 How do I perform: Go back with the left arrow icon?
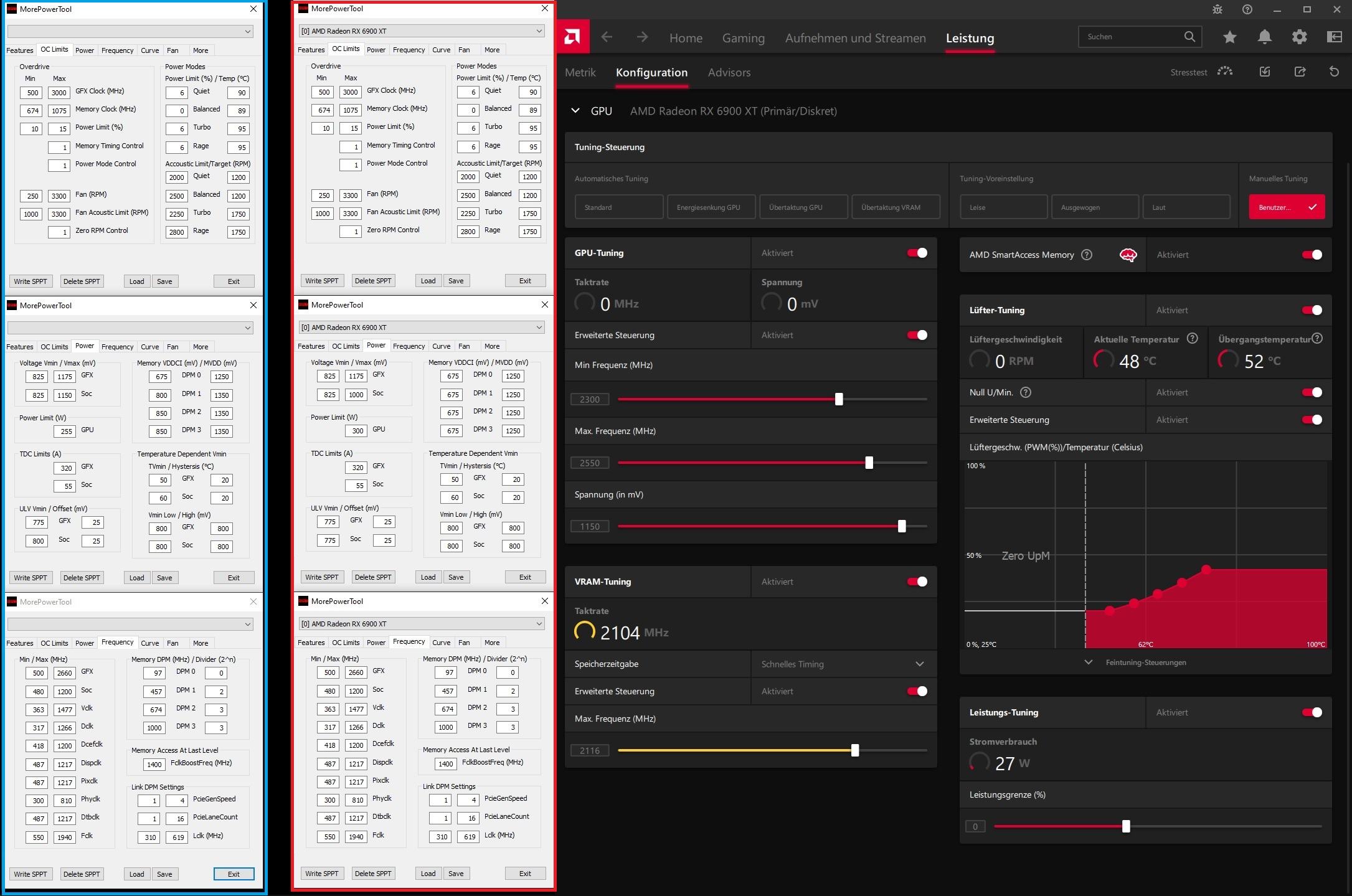(607, 37)
